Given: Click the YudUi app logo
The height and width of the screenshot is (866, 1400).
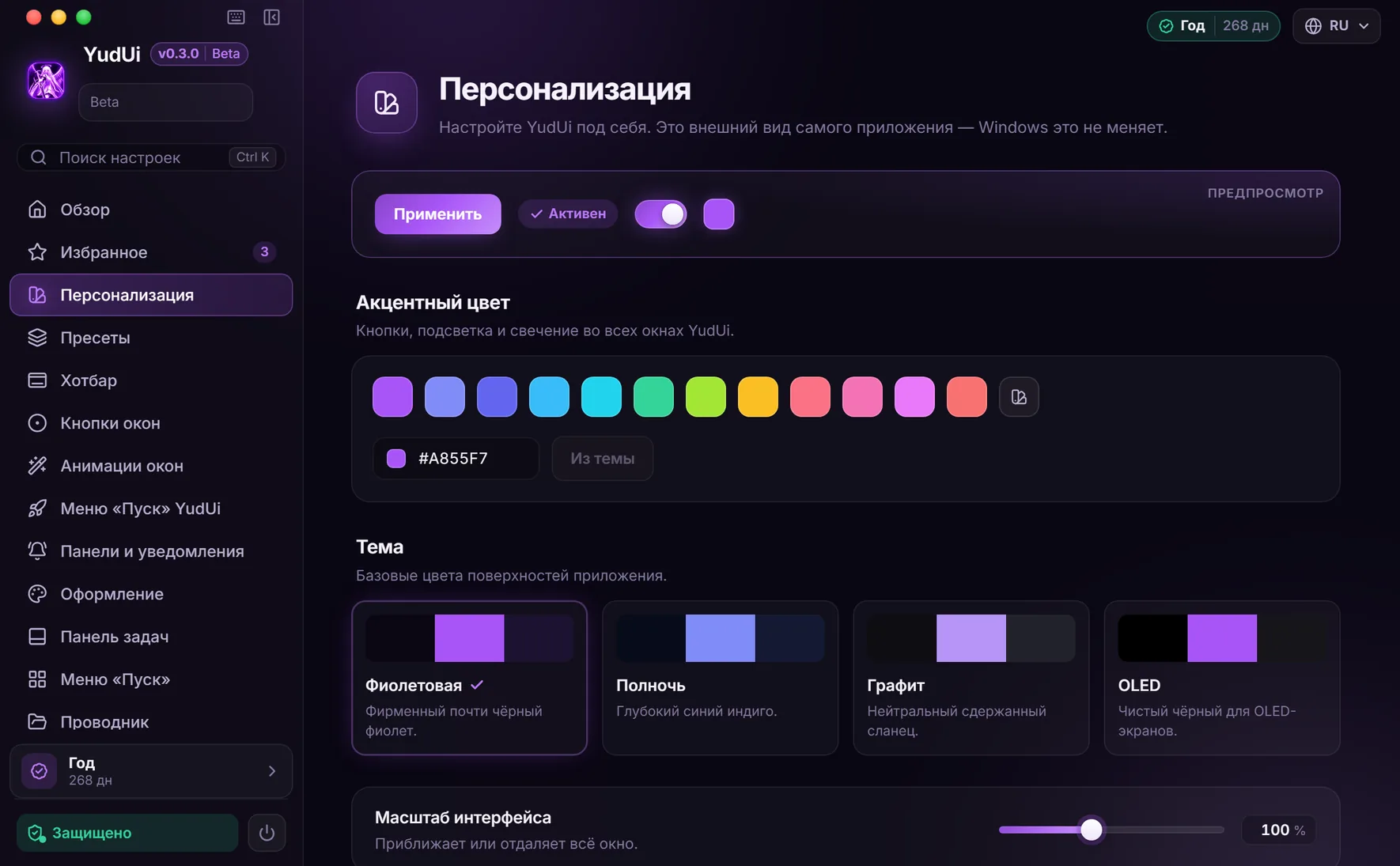Looking at the screenshot, I should (46, 81).
